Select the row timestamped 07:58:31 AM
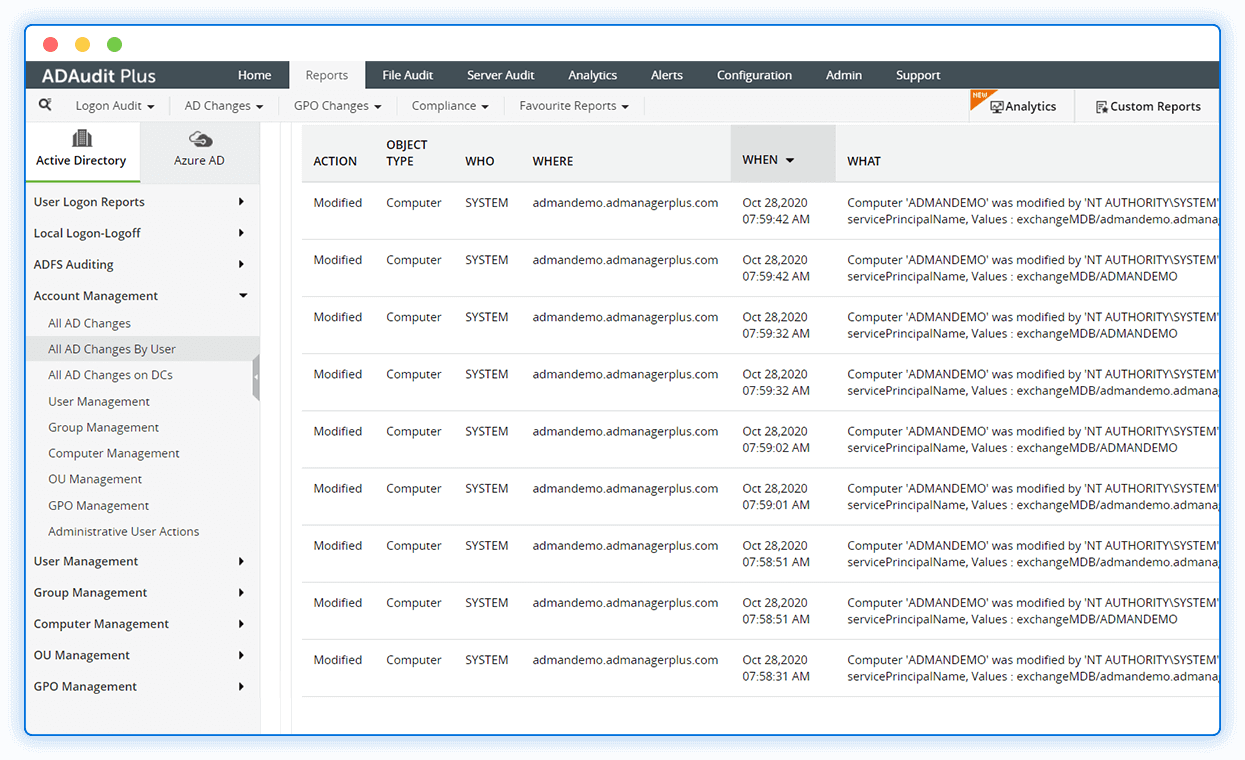1245x760 pixels. click(760, 668)
